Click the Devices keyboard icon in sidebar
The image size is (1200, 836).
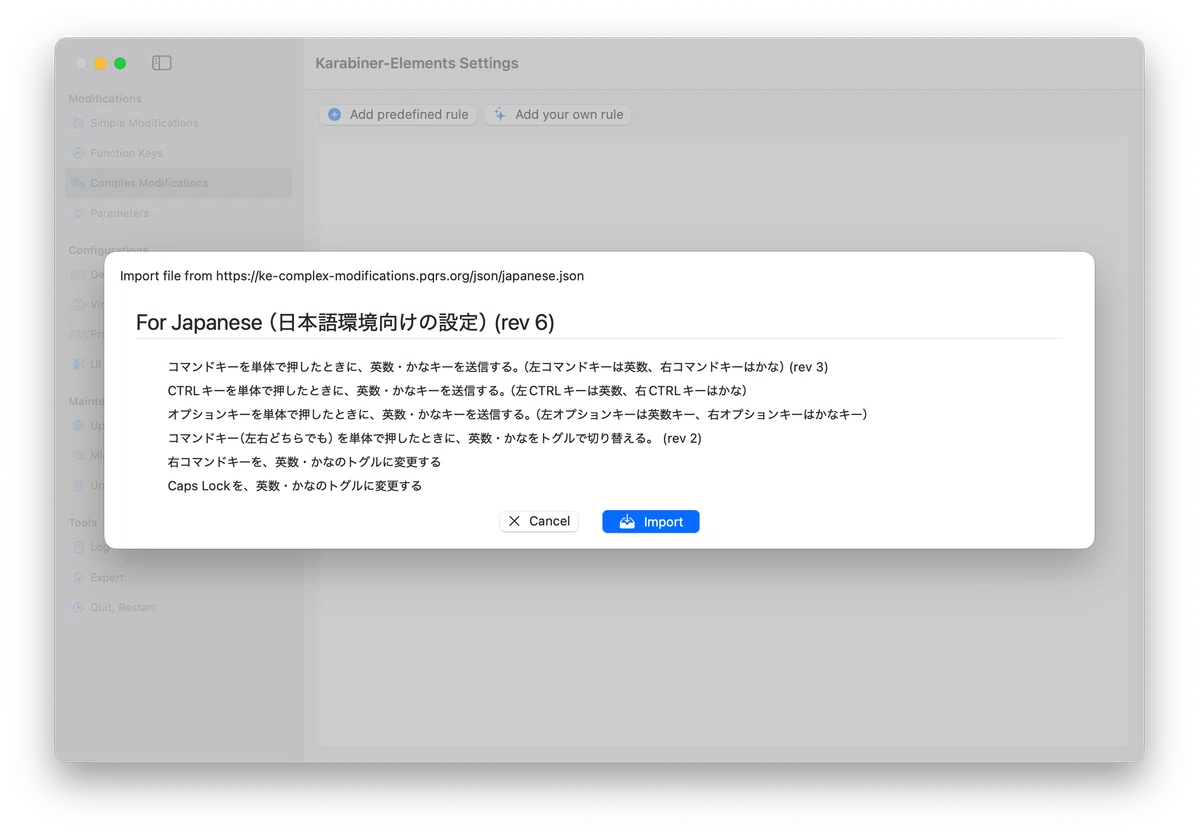[x=78, y=274]
